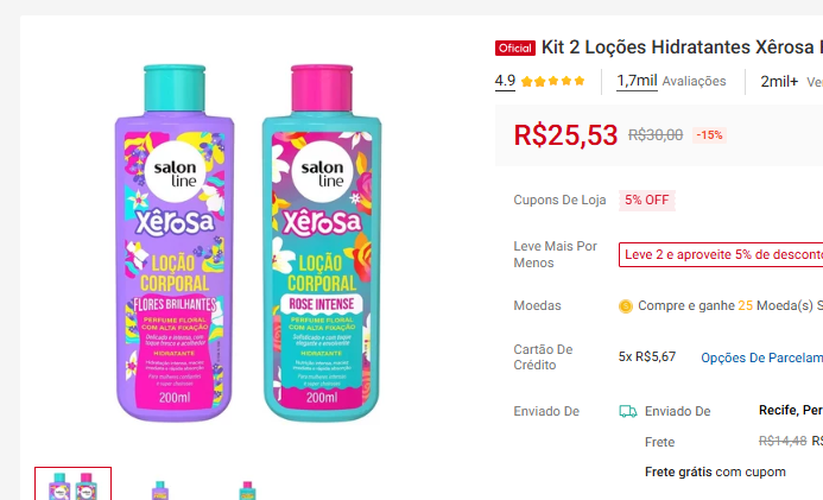The image size is (823, 500).
Task: Click the Recife shipping origin text
Action: [790, 410]
